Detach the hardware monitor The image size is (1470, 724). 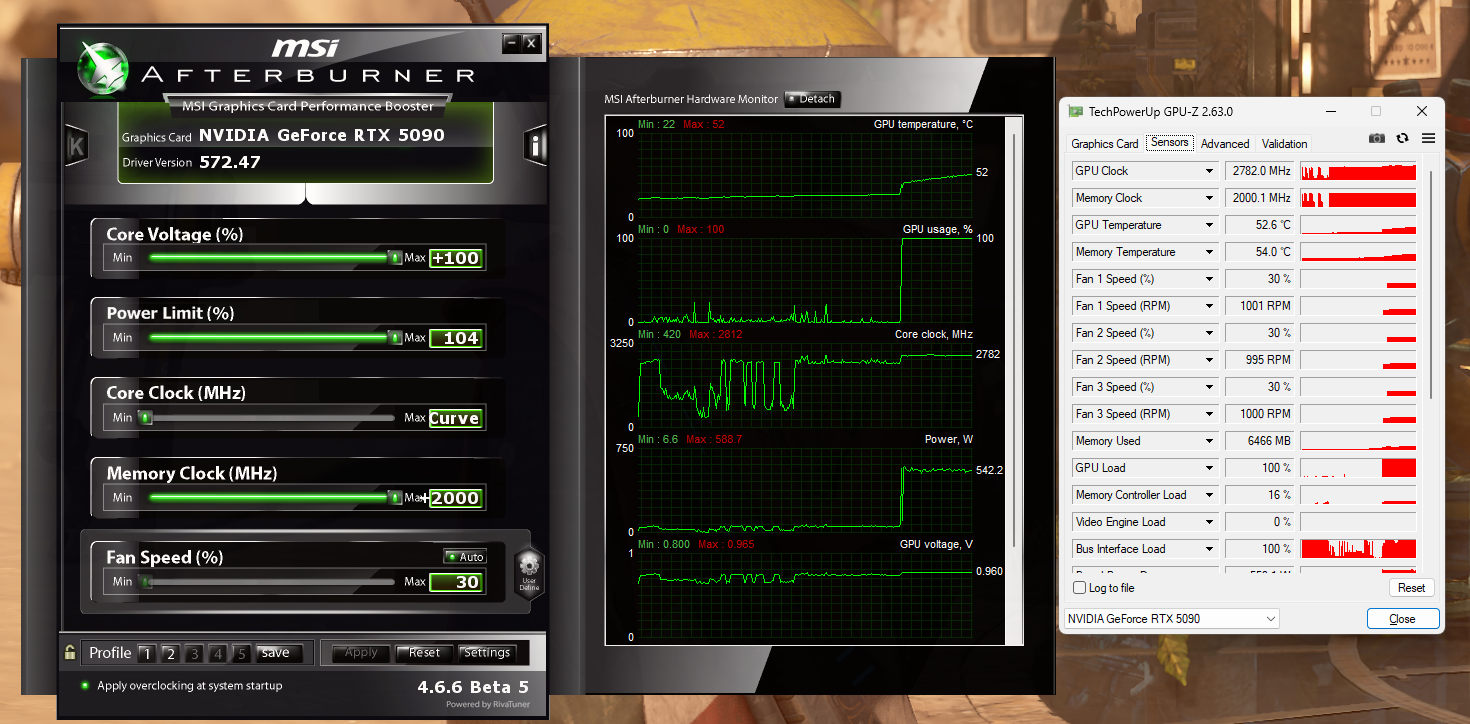coord(812,99)
